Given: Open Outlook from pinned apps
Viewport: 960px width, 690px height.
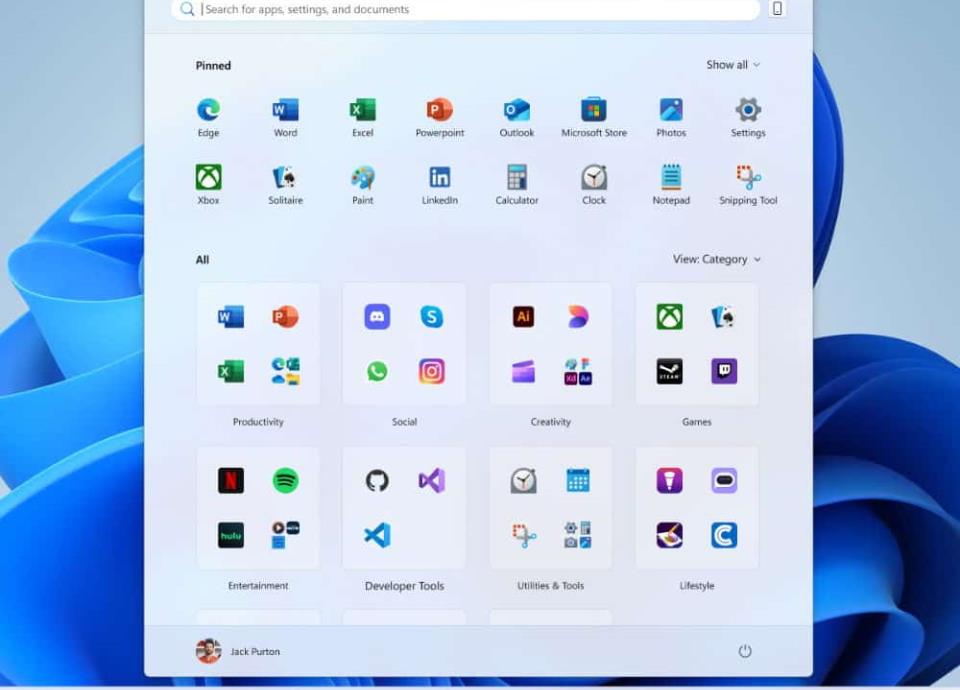Looking at the screenshot, I should (517, 110).
